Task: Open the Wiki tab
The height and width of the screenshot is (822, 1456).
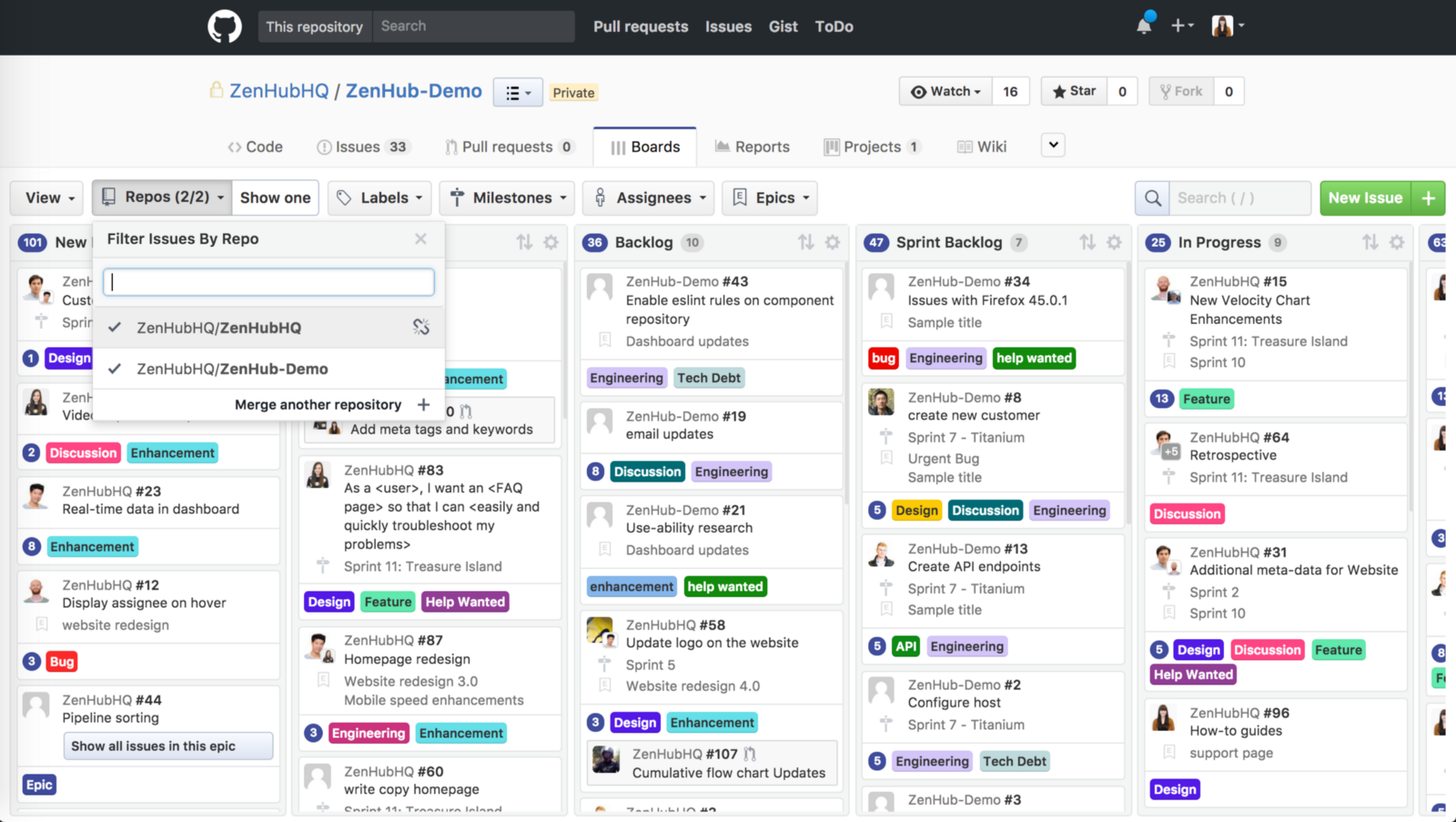Action: pos(982,147)
